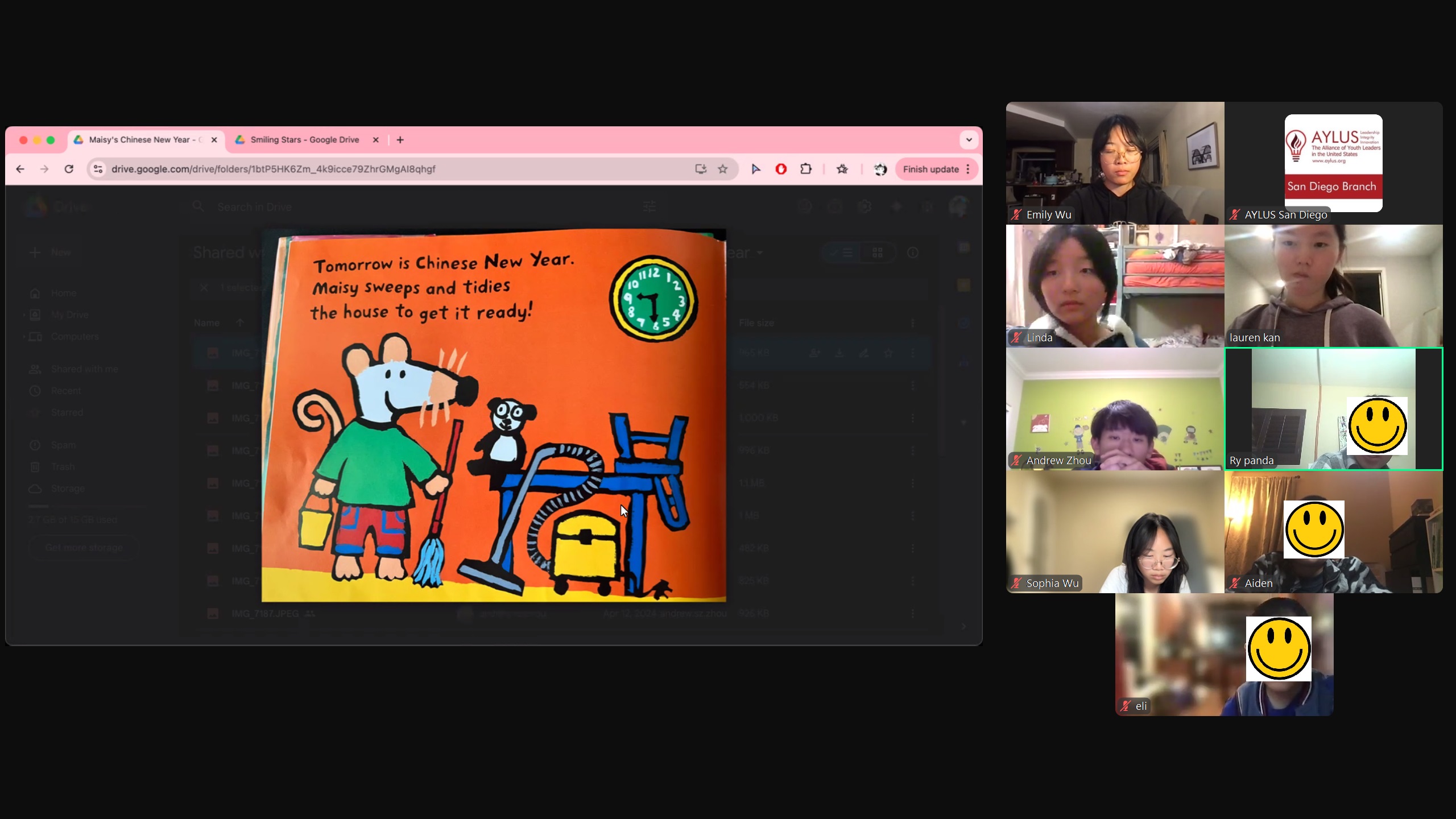Image resolution: width=1456 pixels, height=819 pixels.
Task: Open Spam in Drive sidebar
Action: 63,445
